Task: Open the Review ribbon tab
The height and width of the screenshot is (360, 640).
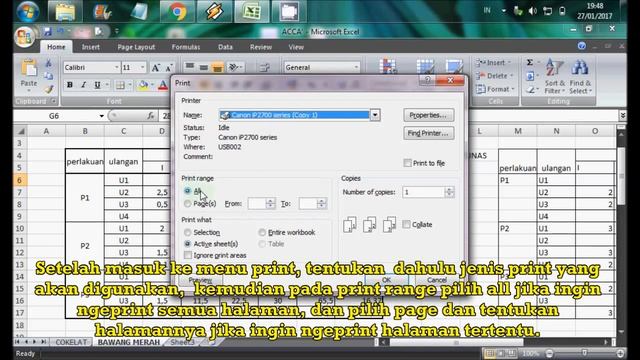Action: click(261, 47)
